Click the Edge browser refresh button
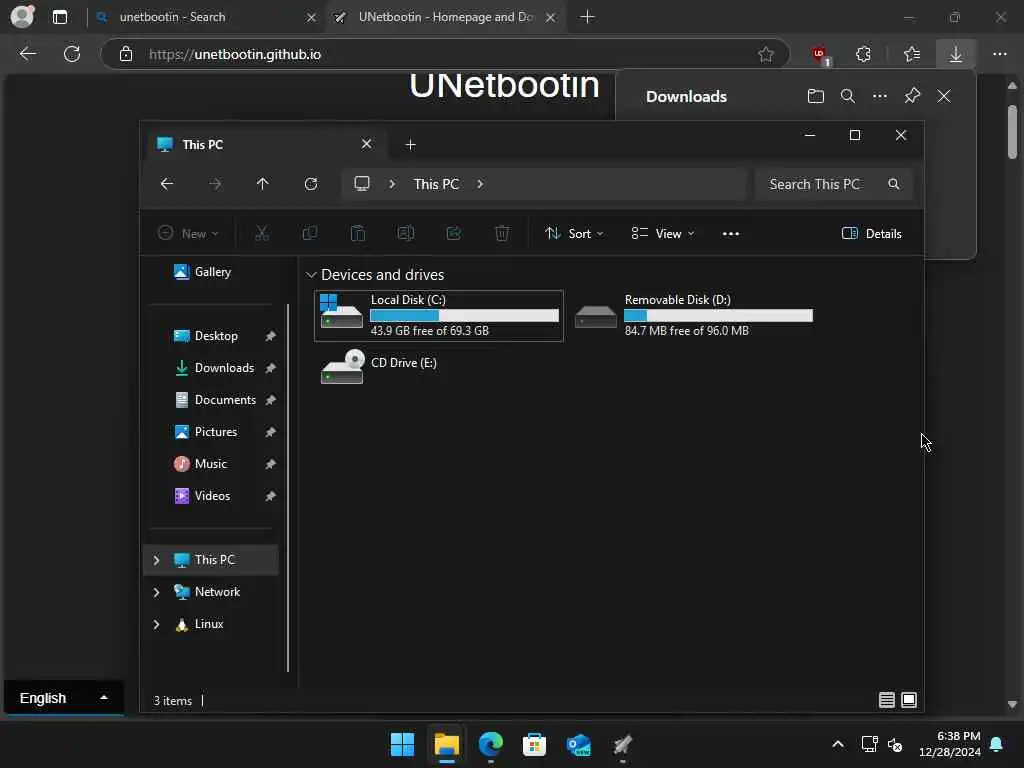This screenshot has width=1024, height=768. click(x=72, y=54)
